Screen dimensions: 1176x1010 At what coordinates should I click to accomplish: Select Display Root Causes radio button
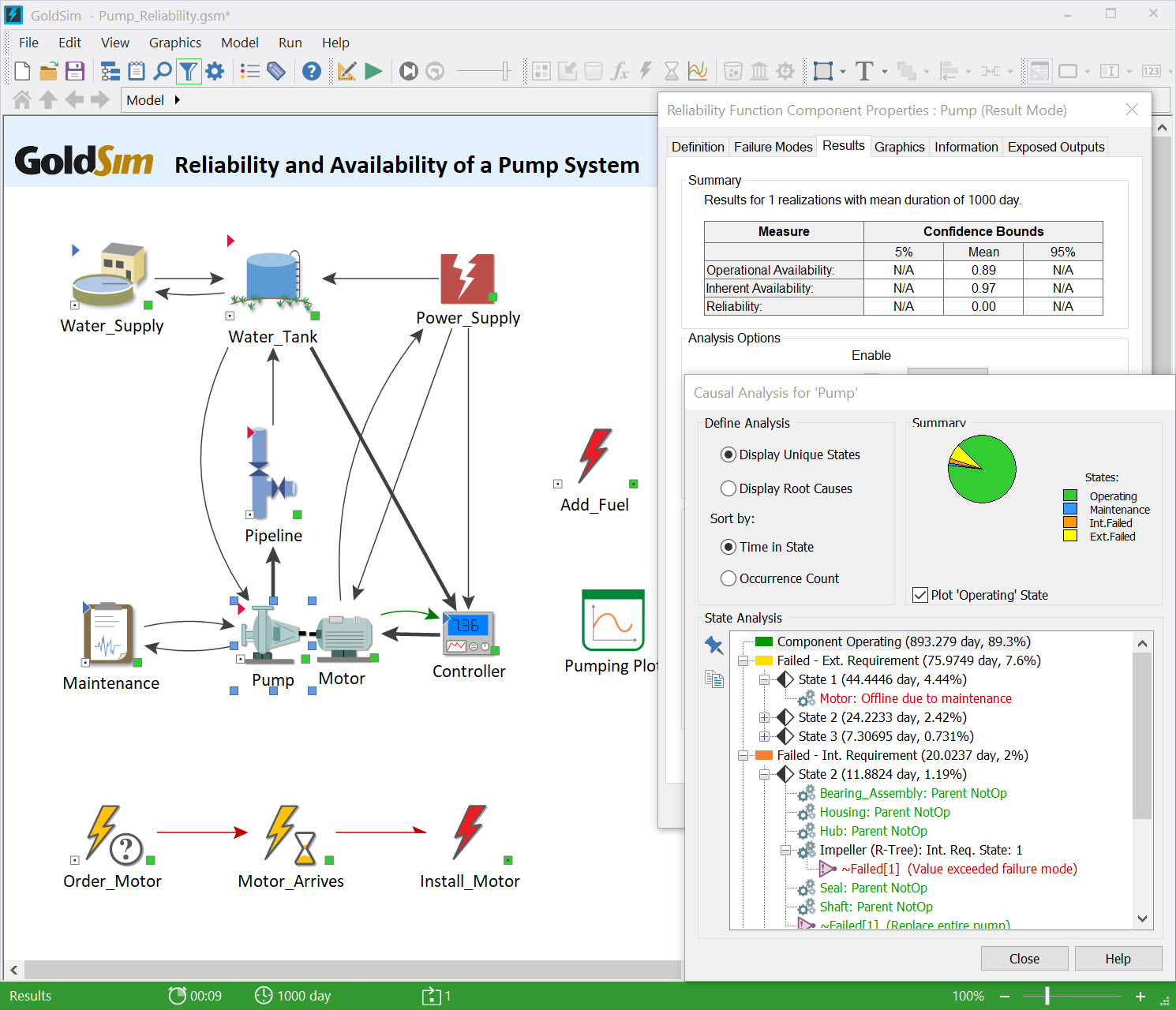[x=728, y=488]
